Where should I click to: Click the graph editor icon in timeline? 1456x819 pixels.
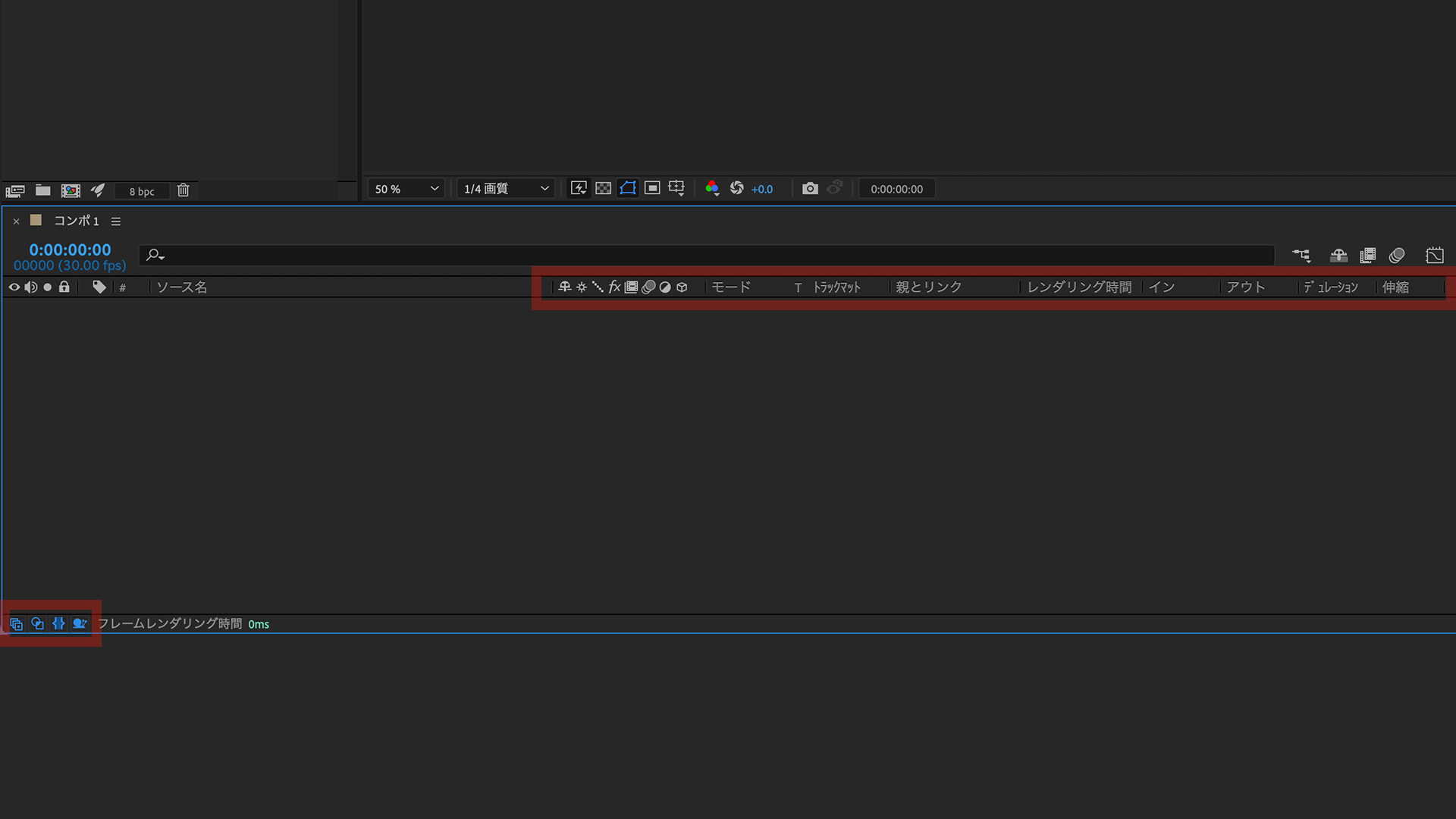click(1434, 256)
